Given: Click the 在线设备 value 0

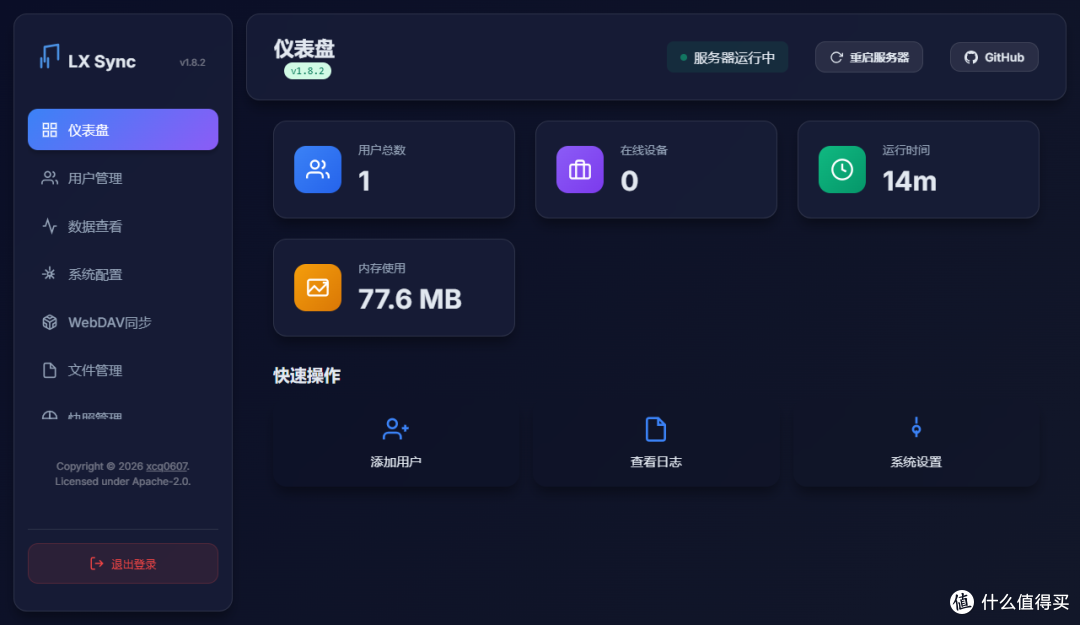Looking at the screenshot, I should (x=630, y=181).
